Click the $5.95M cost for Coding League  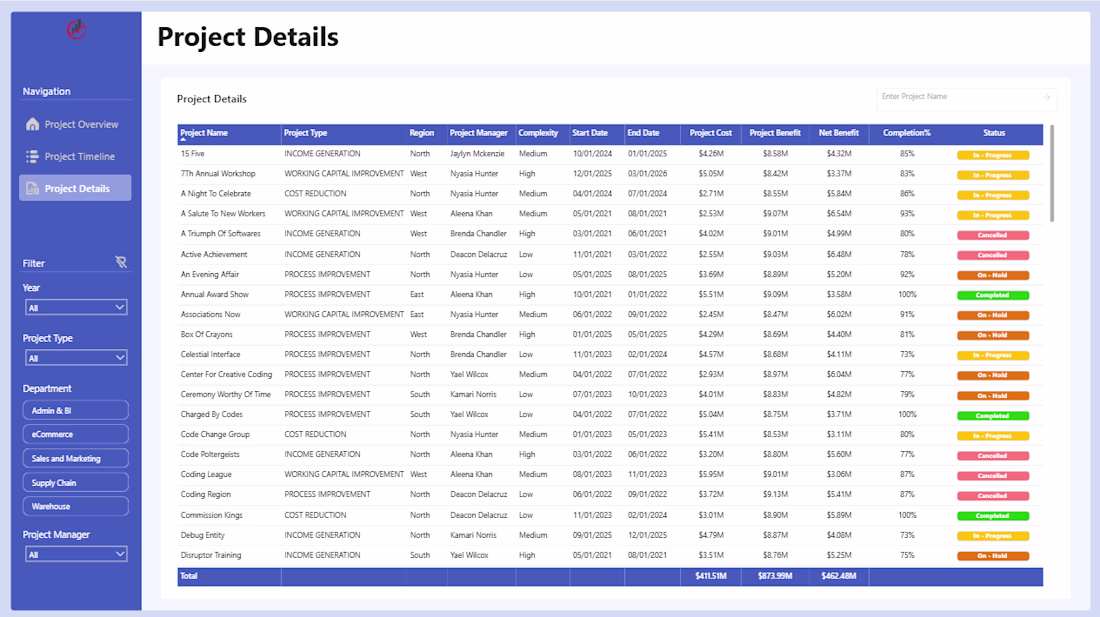click(x=711, y=474)
